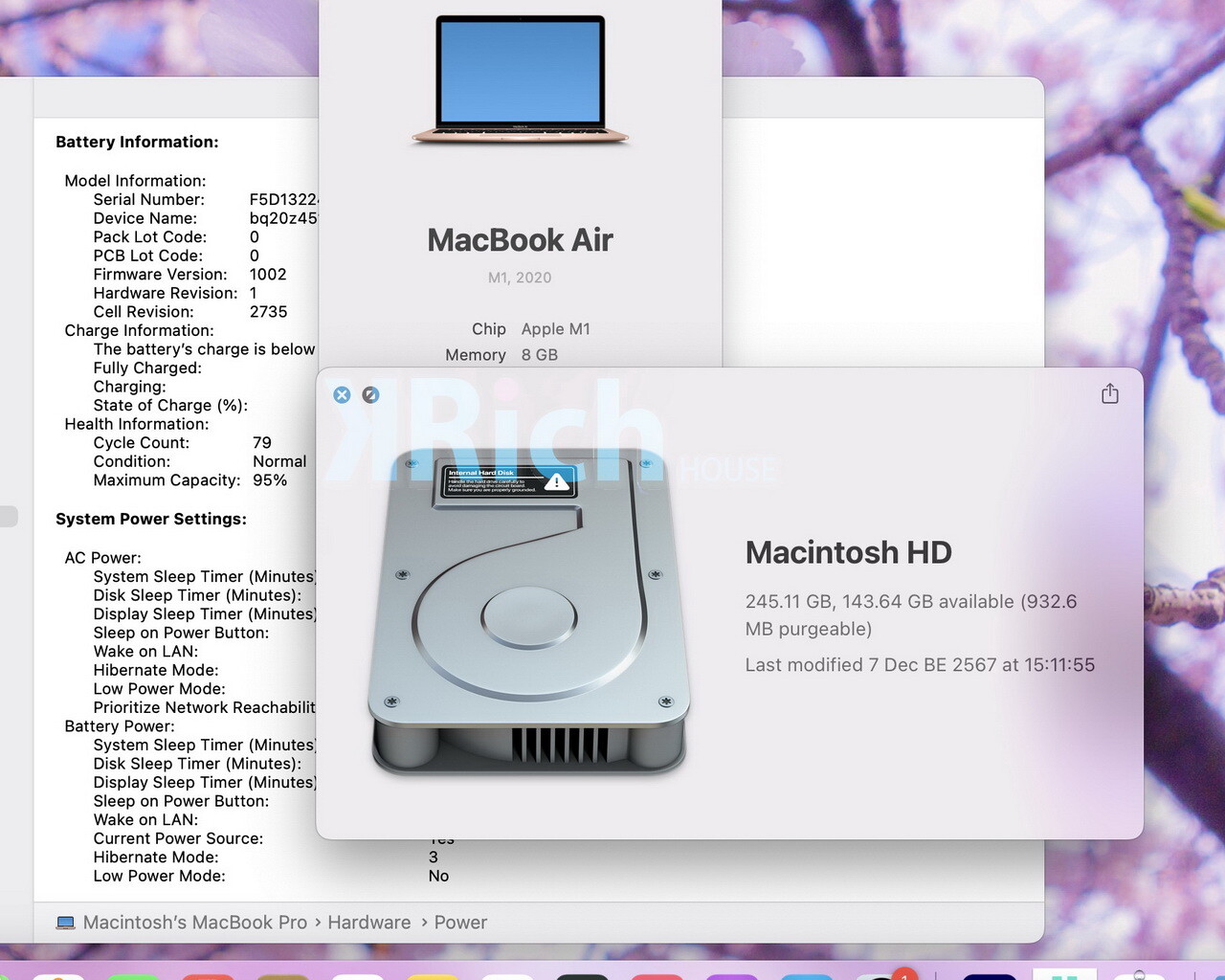Select the PCB Lot Code row

(176, 256)
